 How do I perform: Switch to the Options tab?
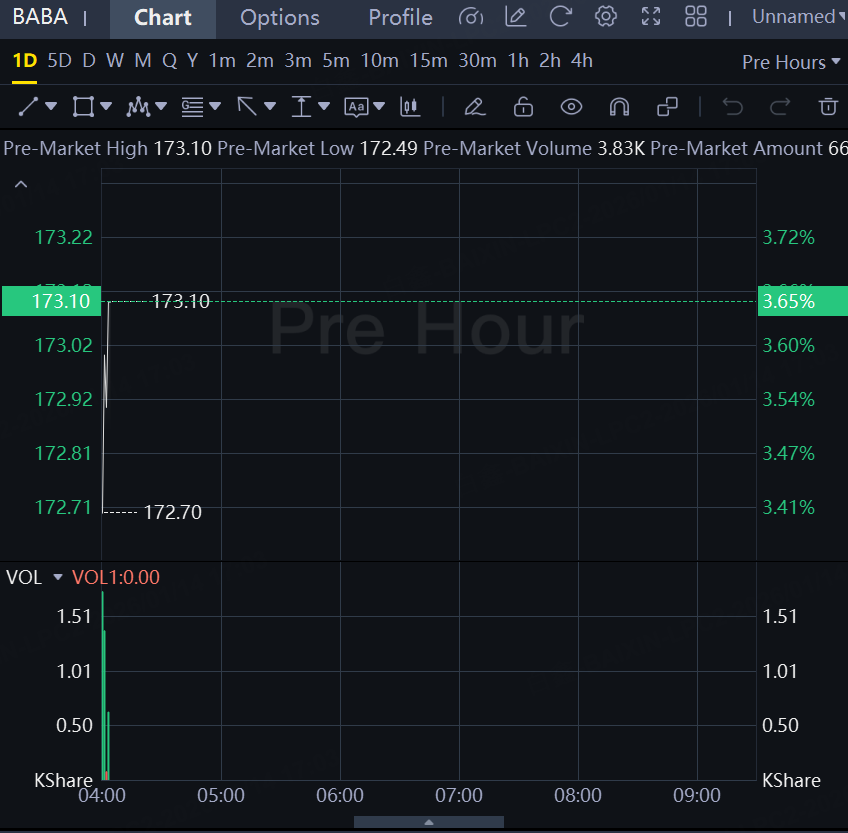pyautogui.click(x=280, y=18)
